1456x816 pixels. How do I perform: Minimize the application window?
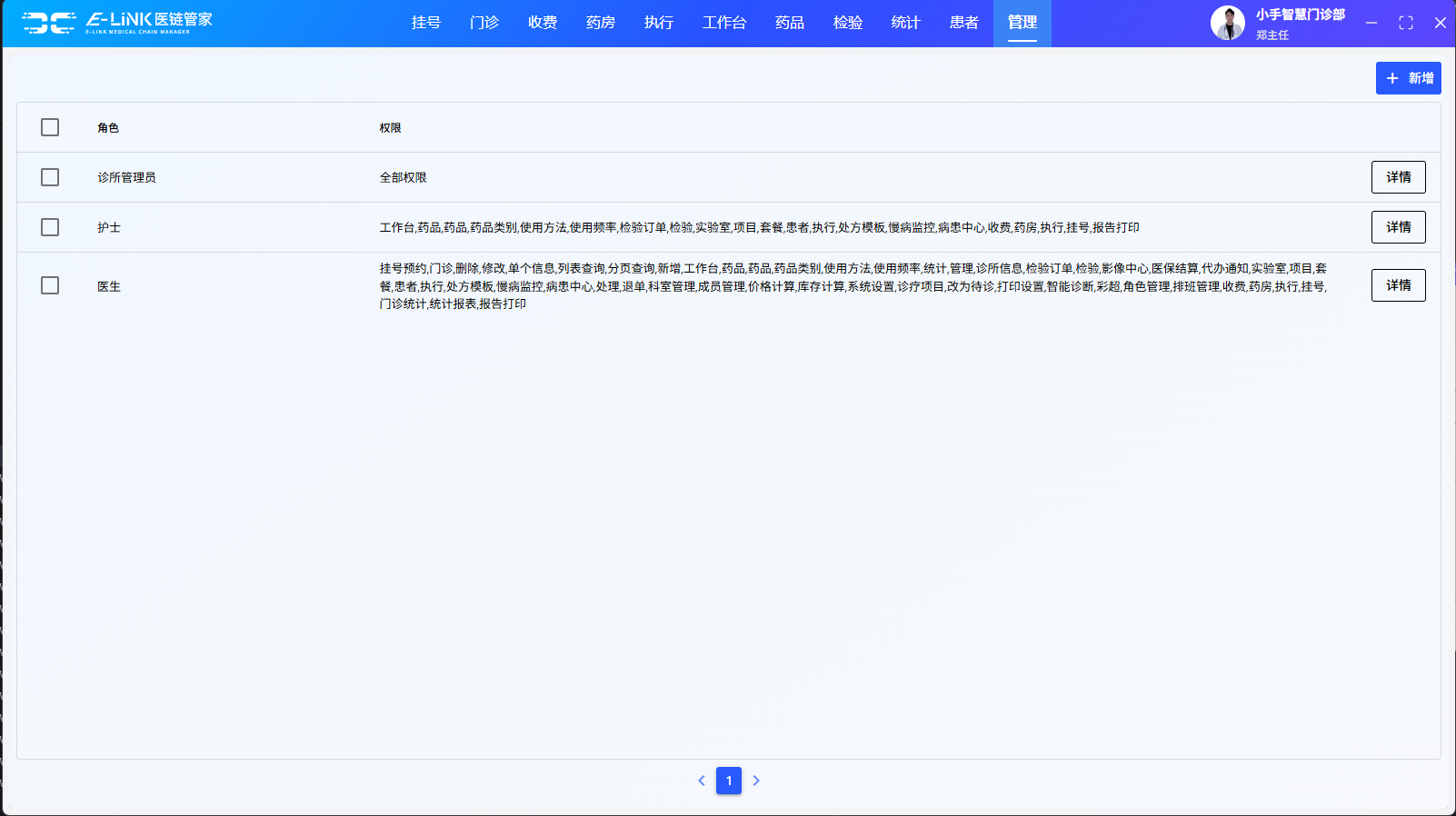coord(1371,23)
